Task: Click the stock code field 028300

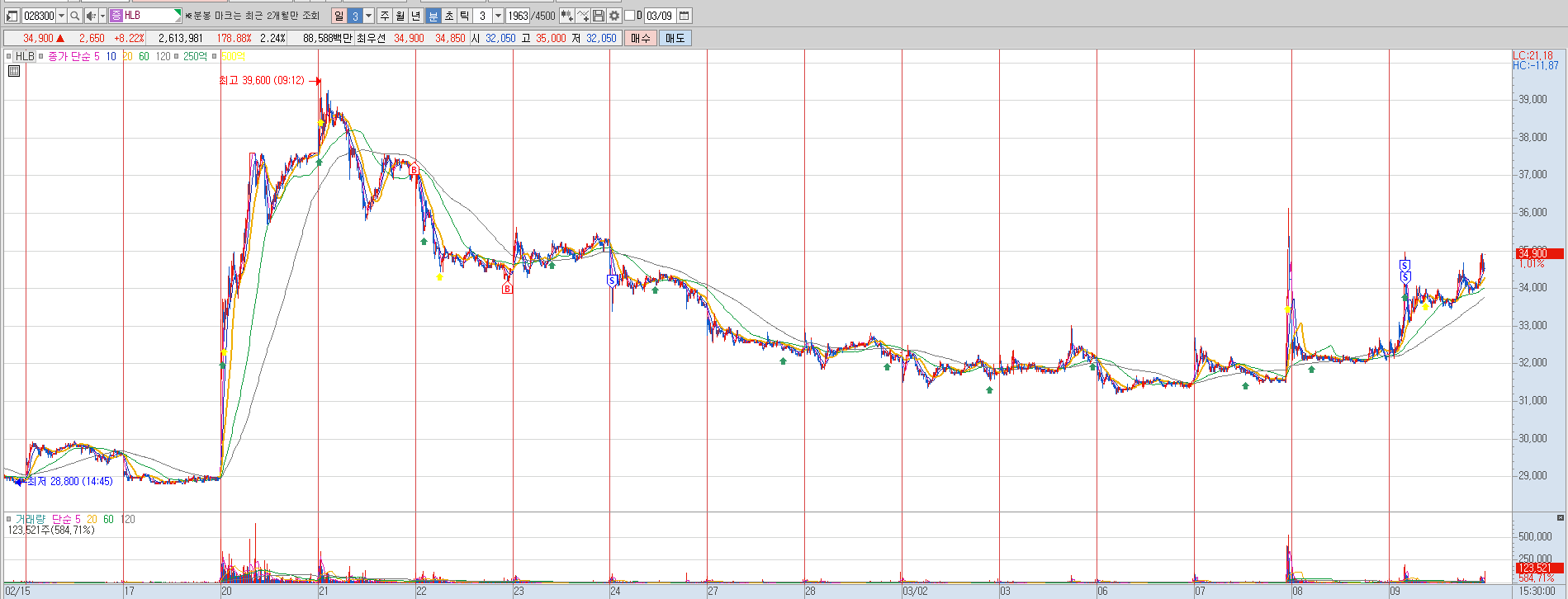Action: pyautogui.click(x=39, y=16)
